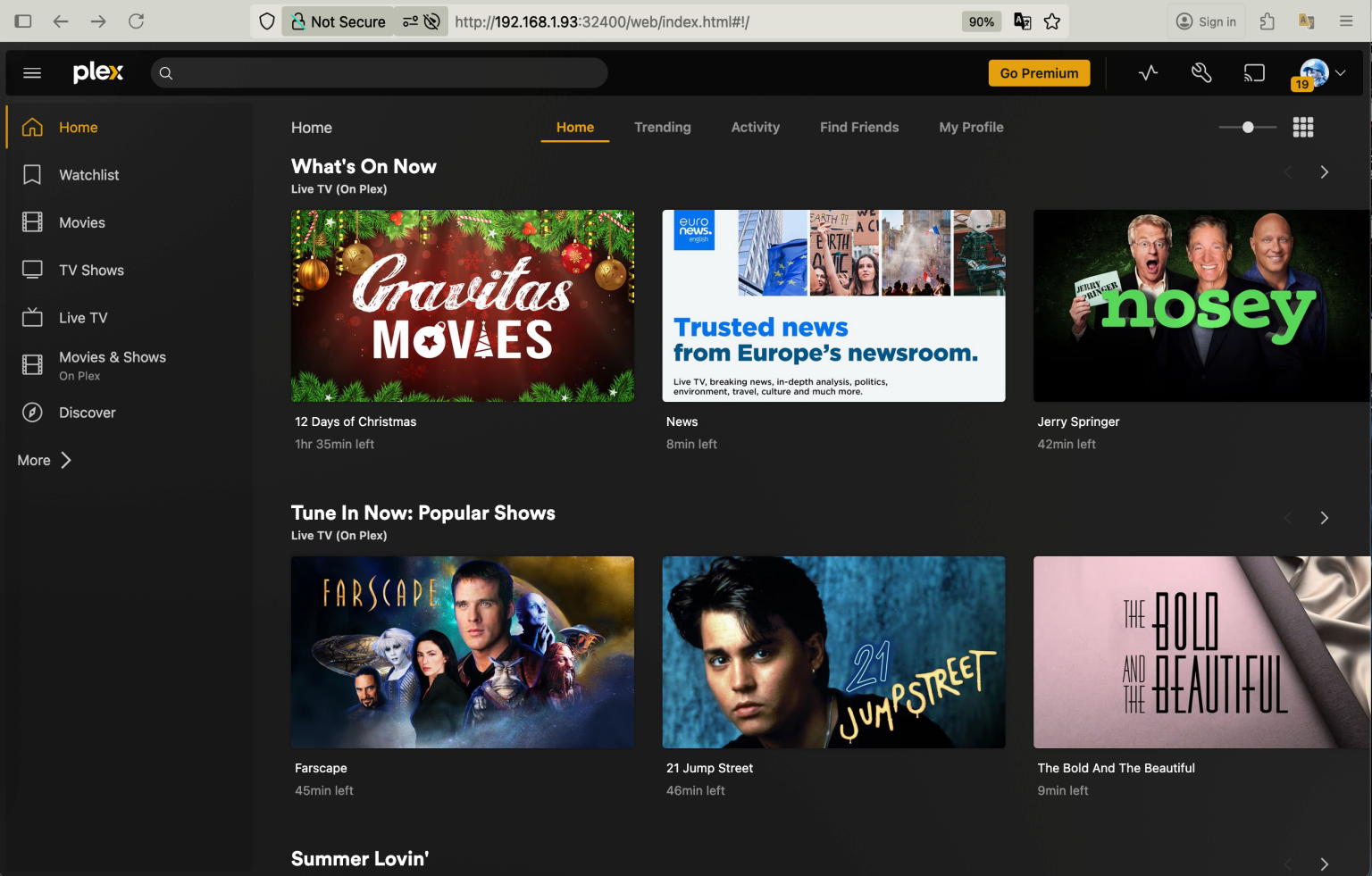1372x876 pixels.
Task: Click the Go Premium button
Action: (x=1039, y=72)
